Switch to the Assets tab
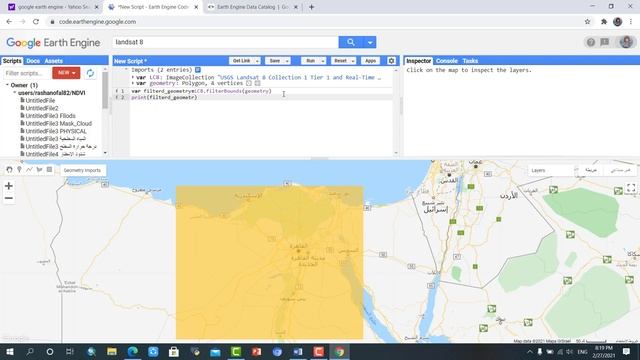 [53, 61]
